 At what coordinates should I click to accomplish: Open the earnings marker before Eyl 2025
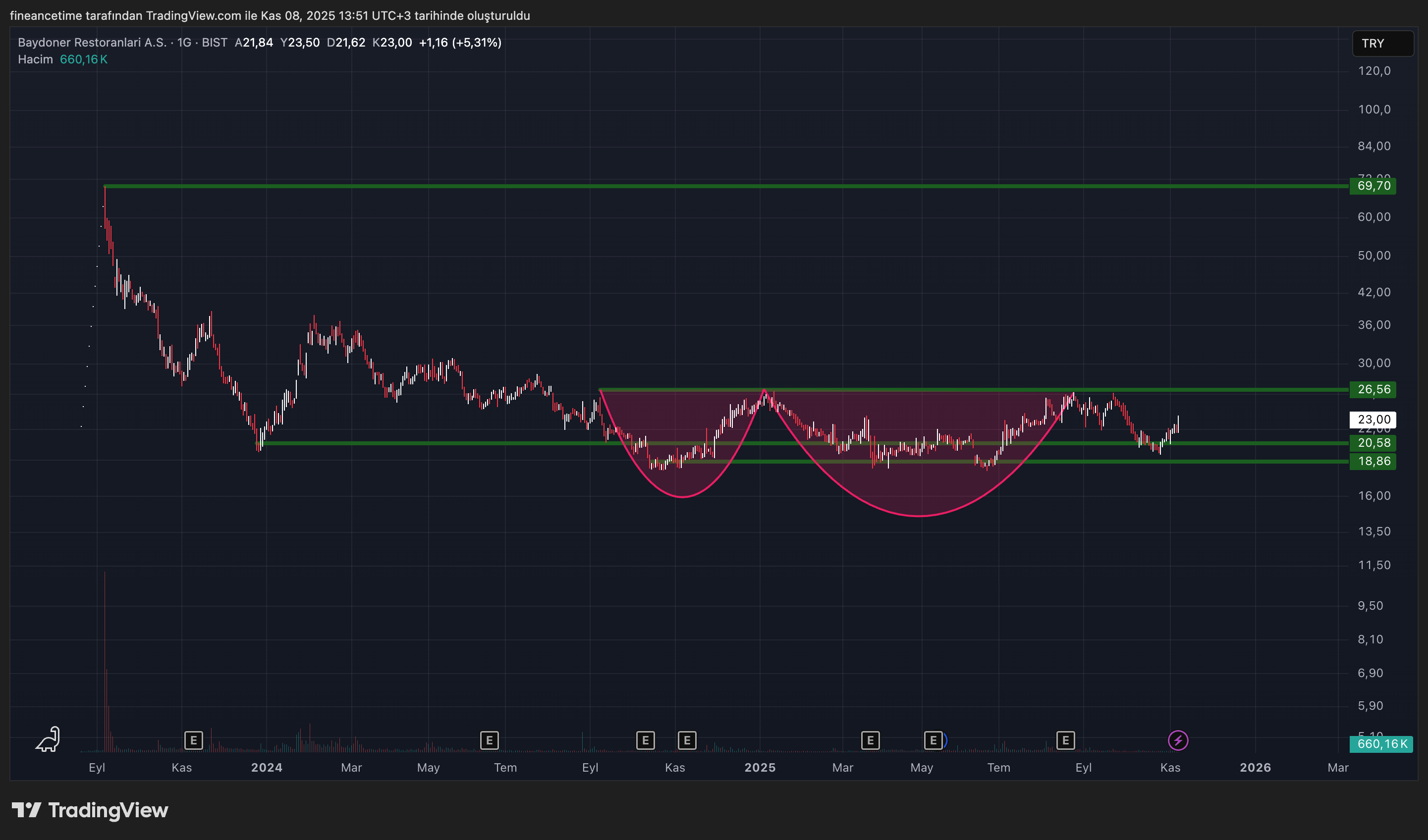tap(1065, 740)
